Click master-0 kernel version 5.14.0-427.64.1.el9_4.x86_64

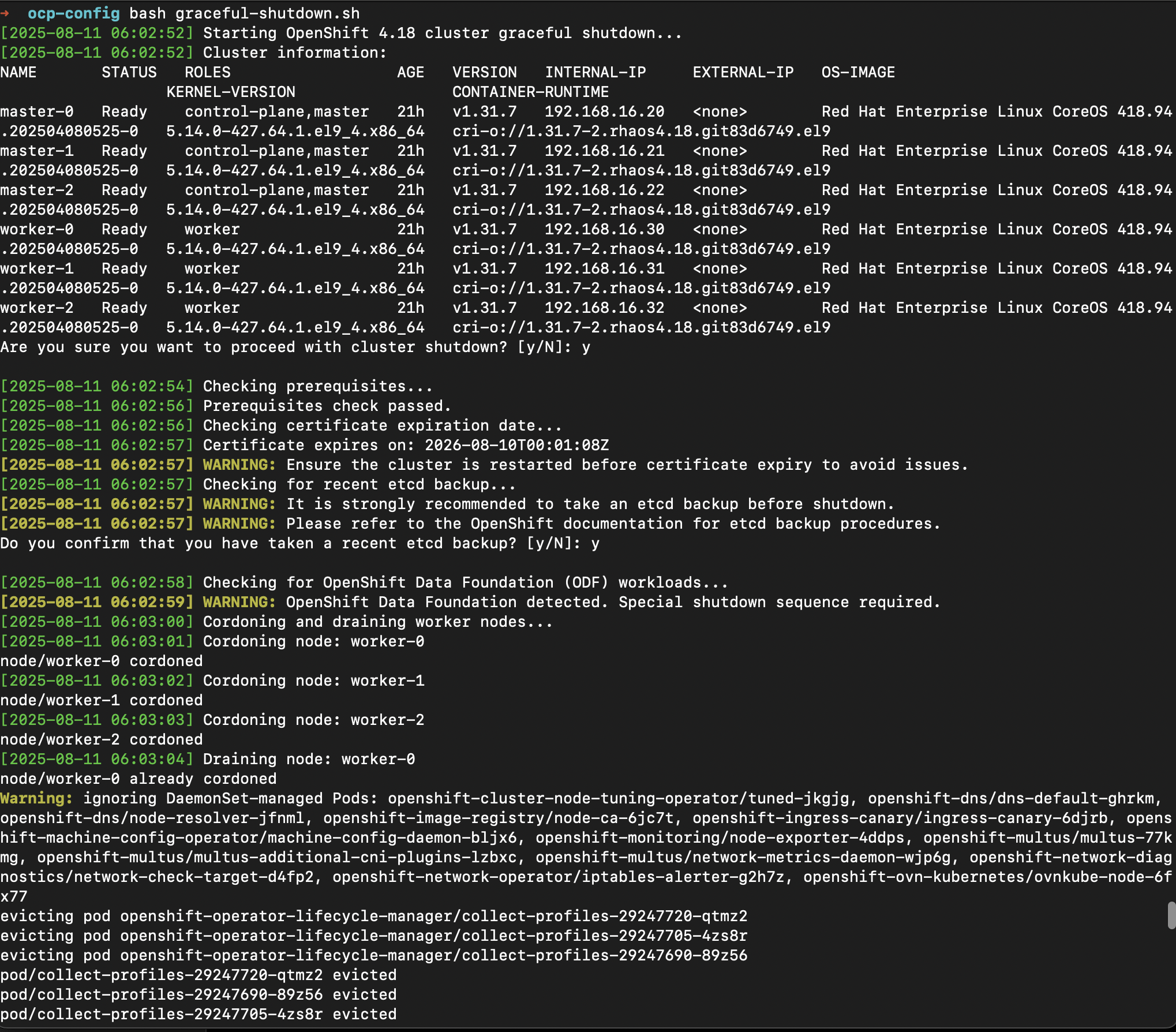(295, 131)
